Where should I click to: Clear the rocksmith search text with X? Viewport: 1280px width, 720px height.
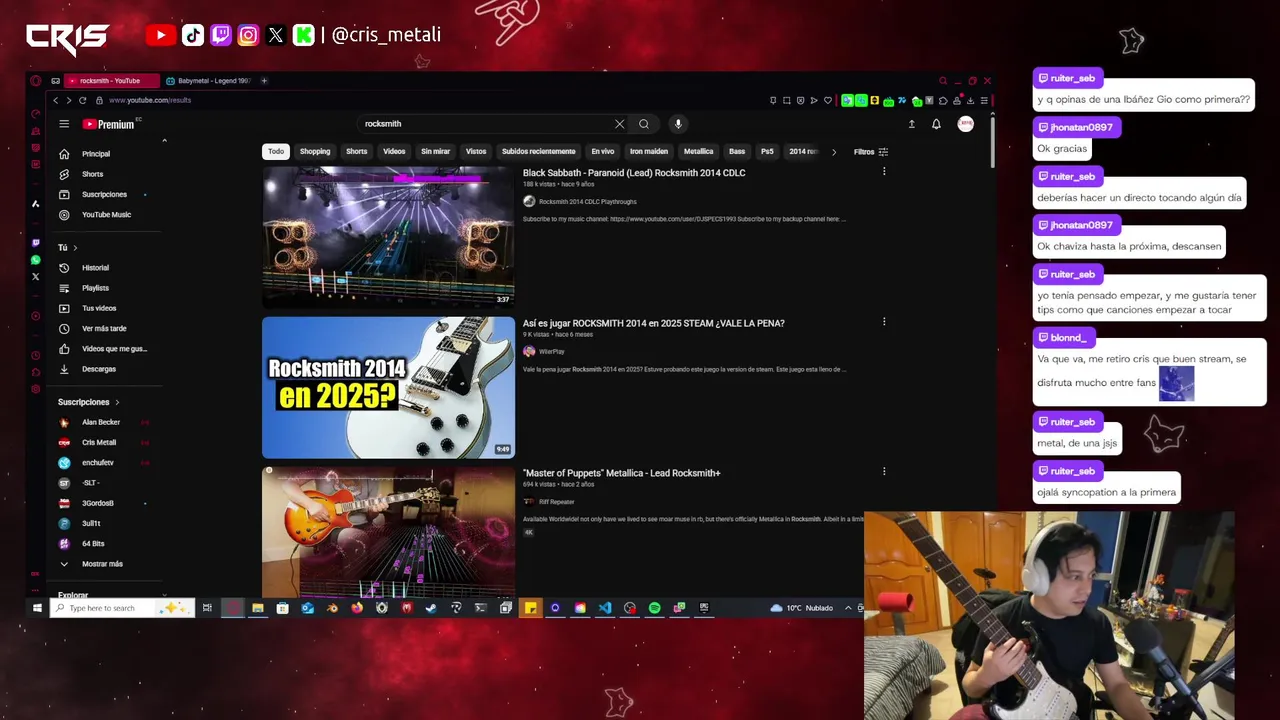(x=619, y=124)
